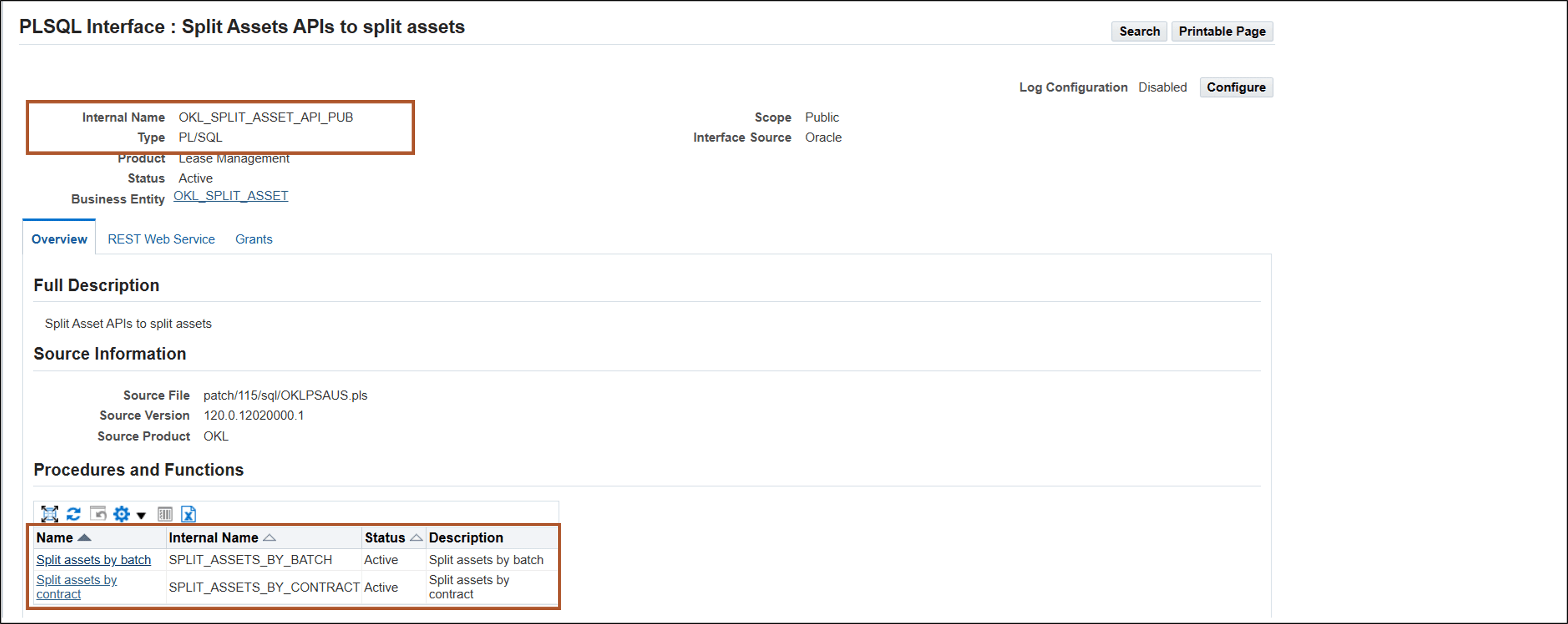Freeze table columns using the freeze icon
This screenshot has height=624, width=1568.
(x=164, y=514)
